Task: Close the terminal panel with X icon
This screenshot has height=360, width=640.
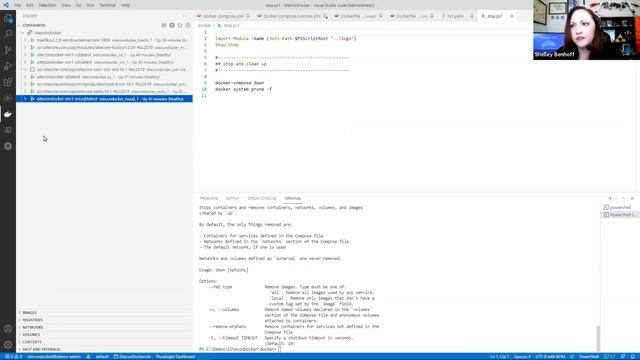Action: (632, 198)
